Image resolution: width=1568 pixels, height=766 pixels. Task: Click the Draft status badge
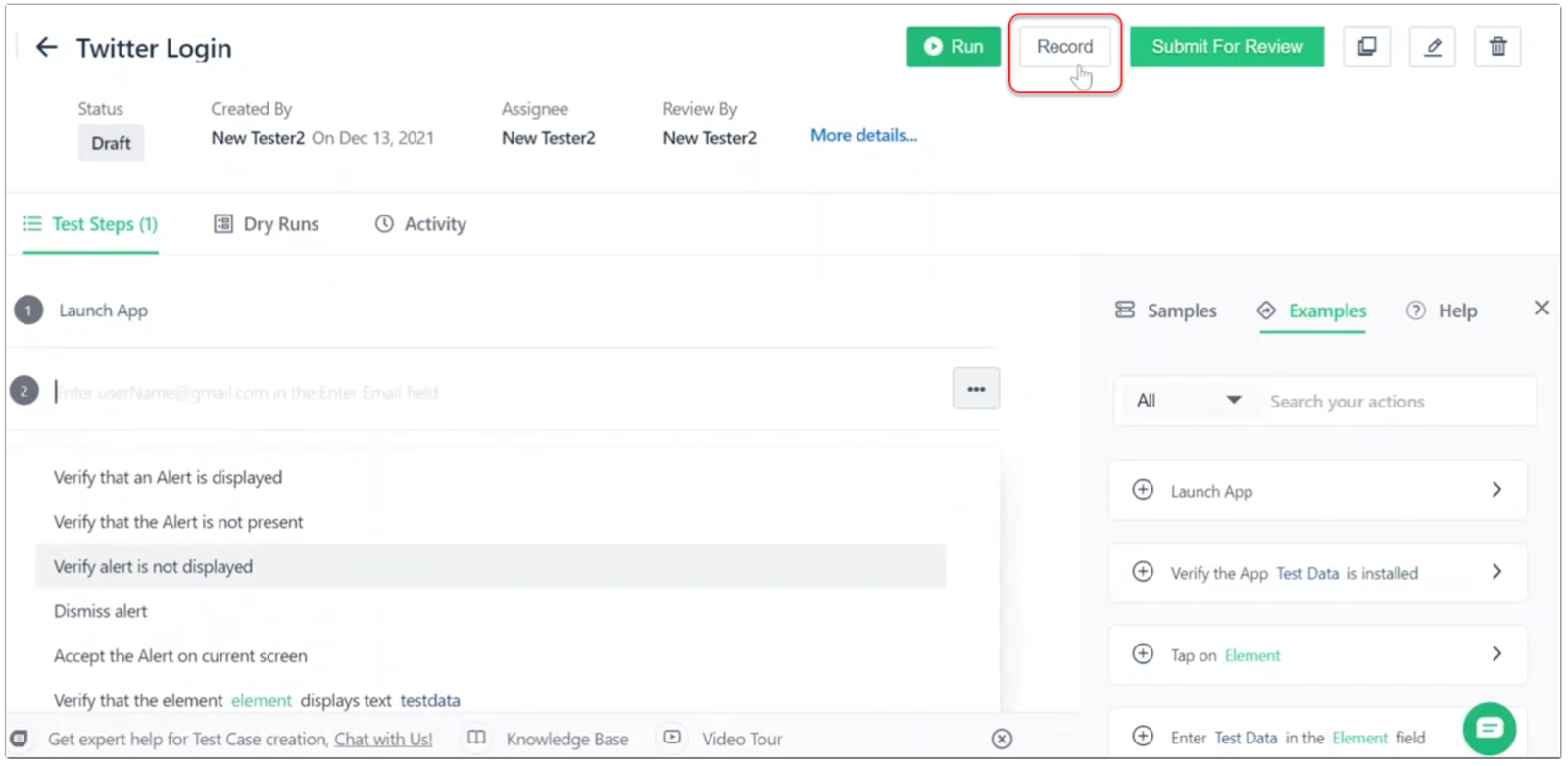(x=111, y=143)
